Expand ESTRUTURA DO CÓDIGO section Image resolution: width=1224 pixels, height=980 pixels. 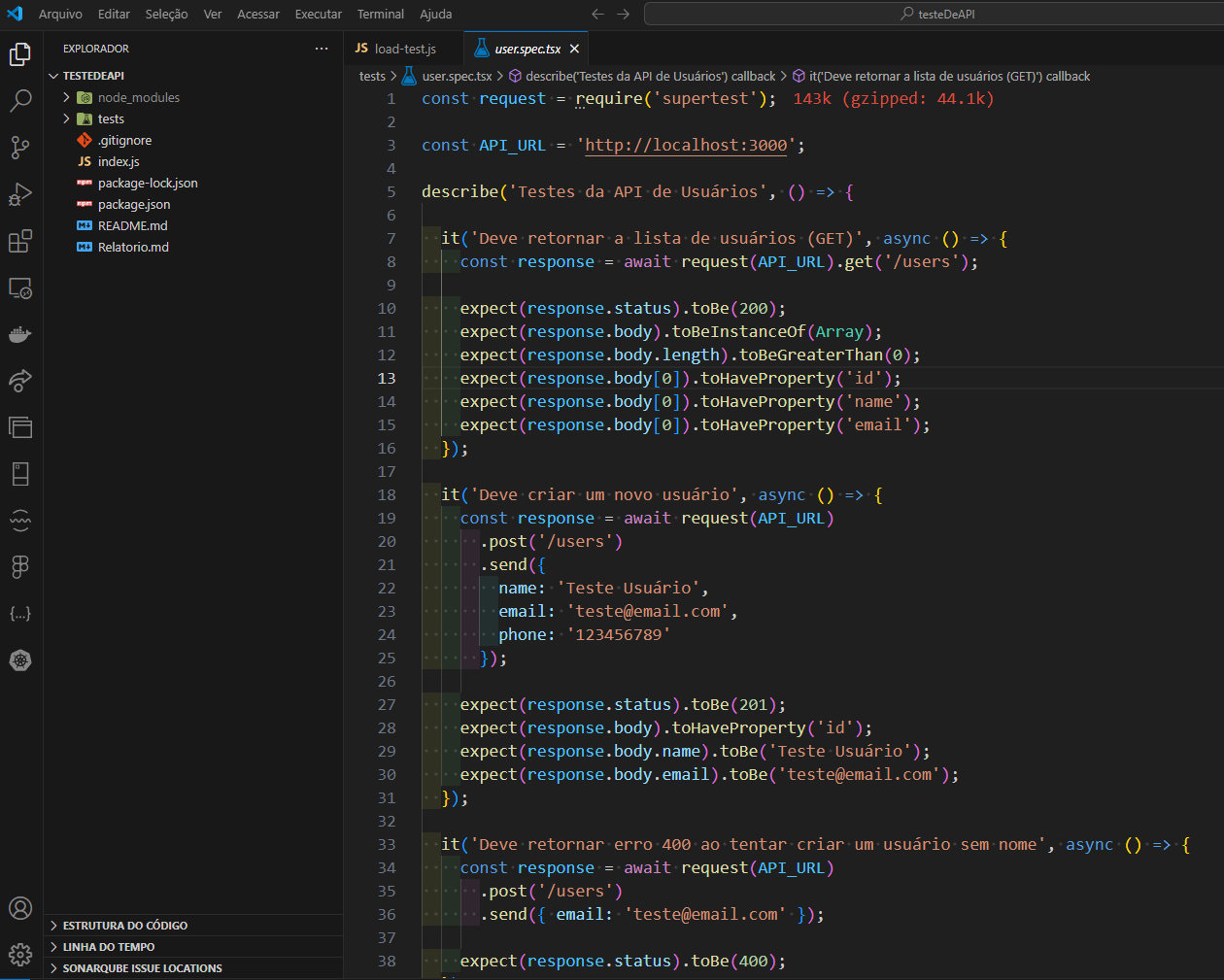click(x=125, y=926)
